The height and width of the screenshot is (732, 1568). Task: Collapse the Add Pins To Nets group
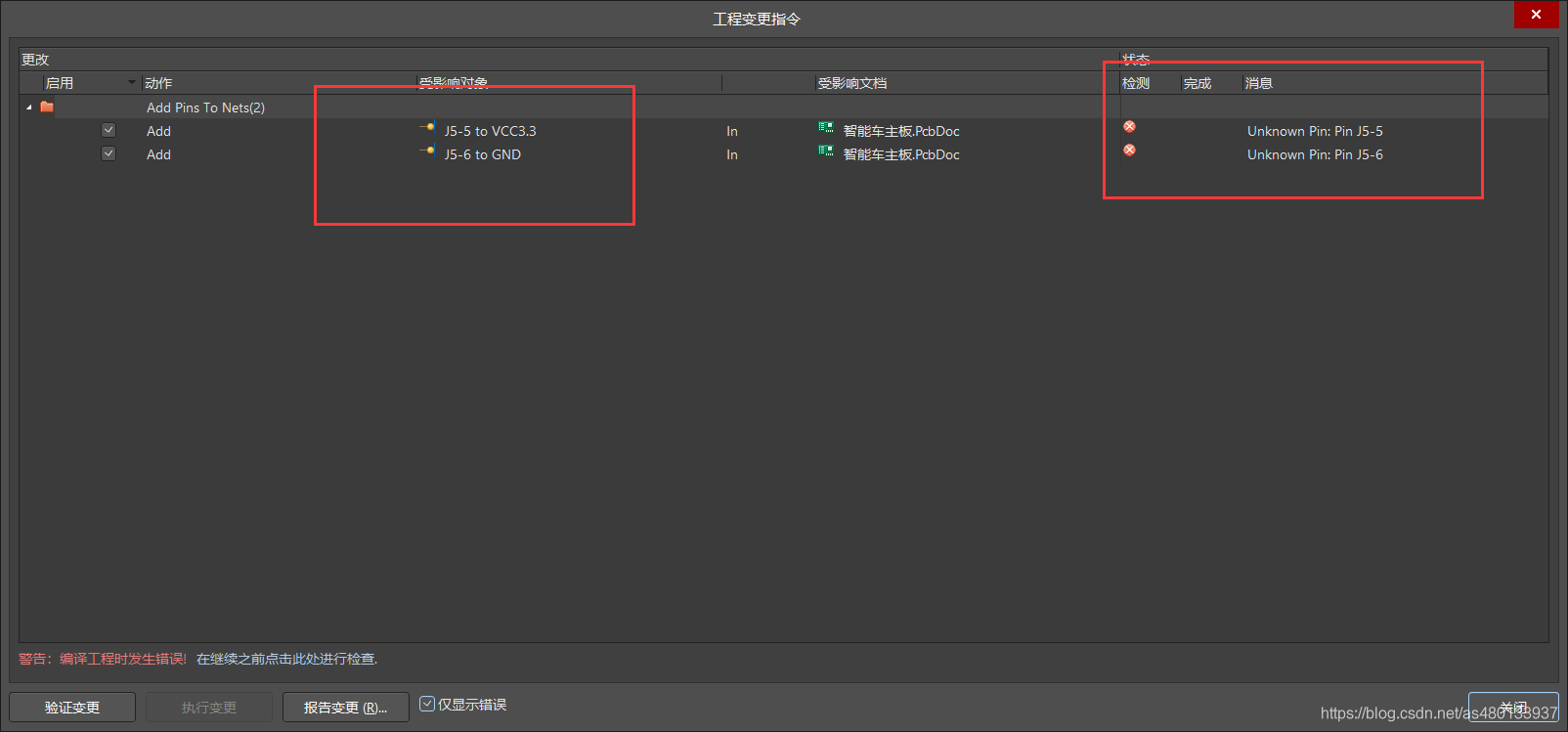tap(29, 108)
